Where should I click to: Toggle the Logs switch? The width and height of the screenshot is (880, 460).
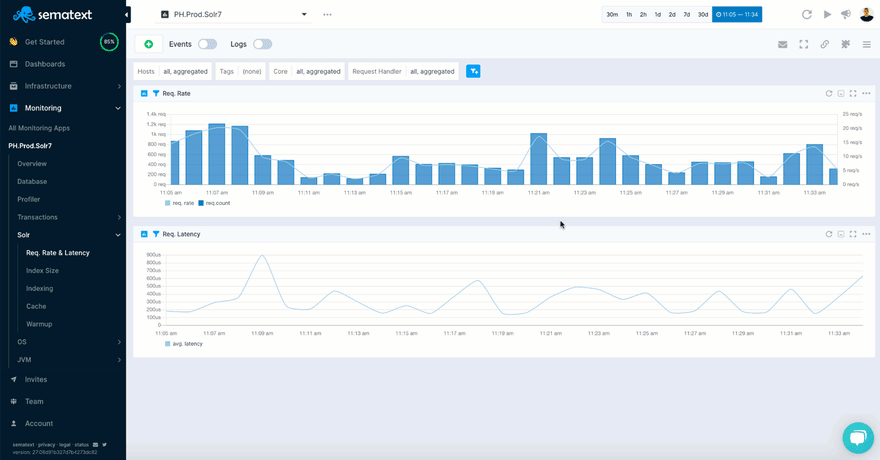point(262,44)
